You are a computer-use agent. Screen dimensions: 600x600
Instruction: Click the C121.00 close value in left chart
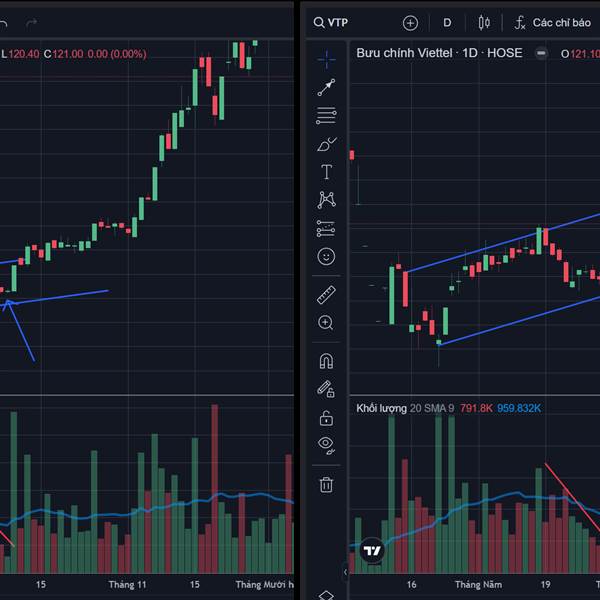(x=64, y=54)
